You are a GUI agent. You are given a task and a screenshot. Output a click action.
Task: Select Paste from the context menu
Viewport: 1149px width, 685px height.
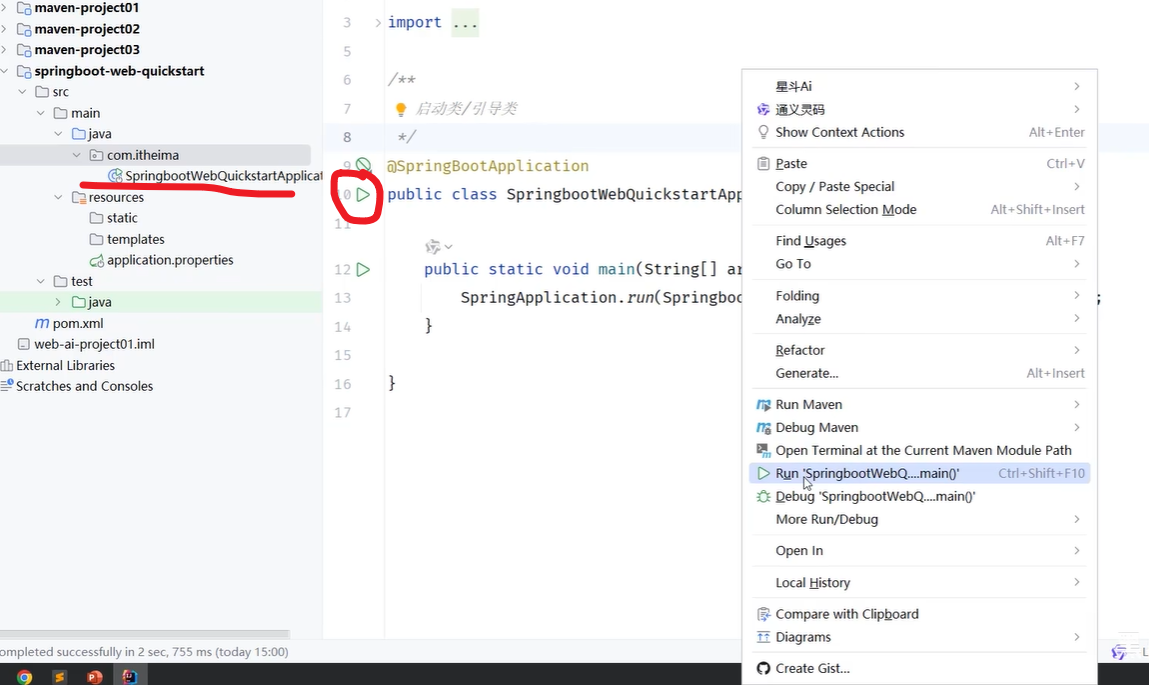coord(790,163)
